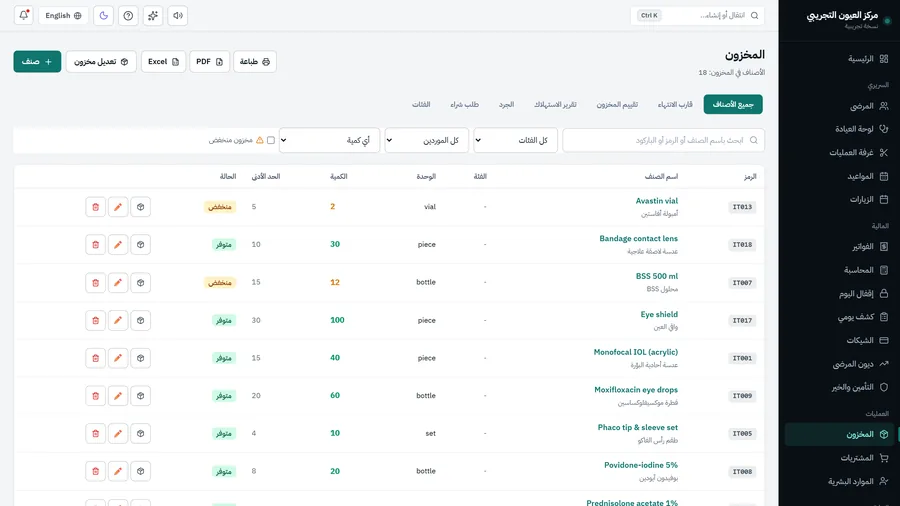The height and width of the screenshot is (506, 900).
Task: Open the Eye shield item link
Action: 659,314
